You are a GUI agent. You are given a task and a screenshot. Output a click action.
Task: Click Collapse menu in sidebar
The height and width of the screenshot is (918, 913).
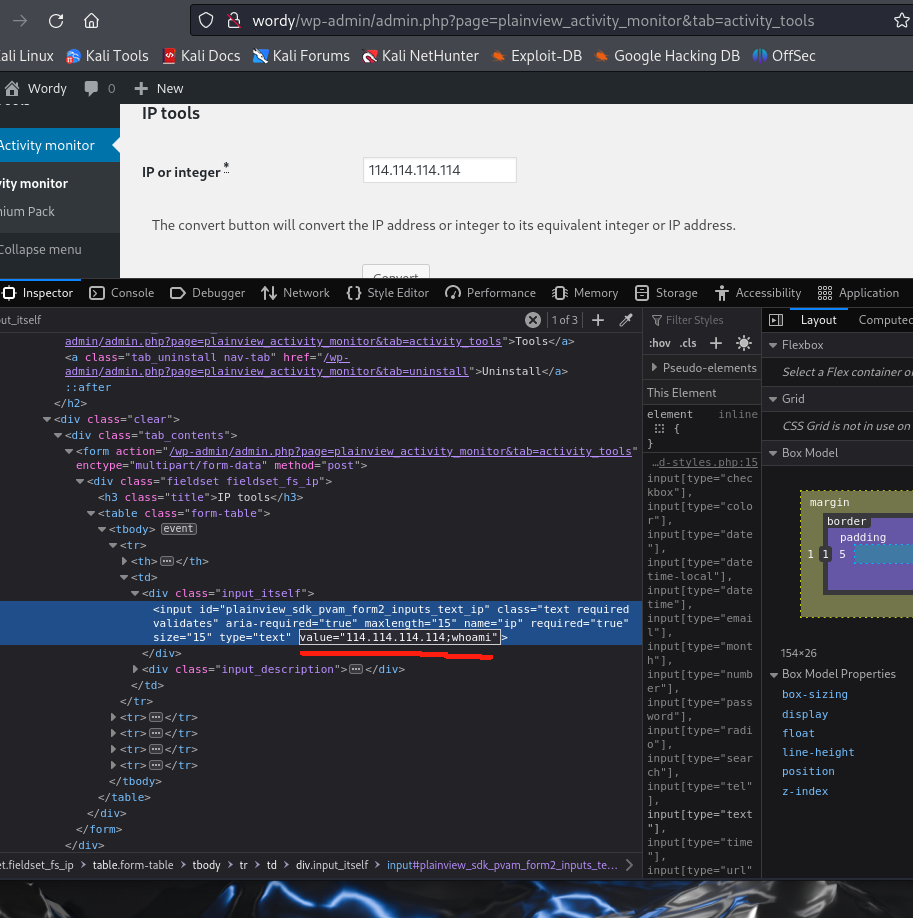(x=41, y=249)
